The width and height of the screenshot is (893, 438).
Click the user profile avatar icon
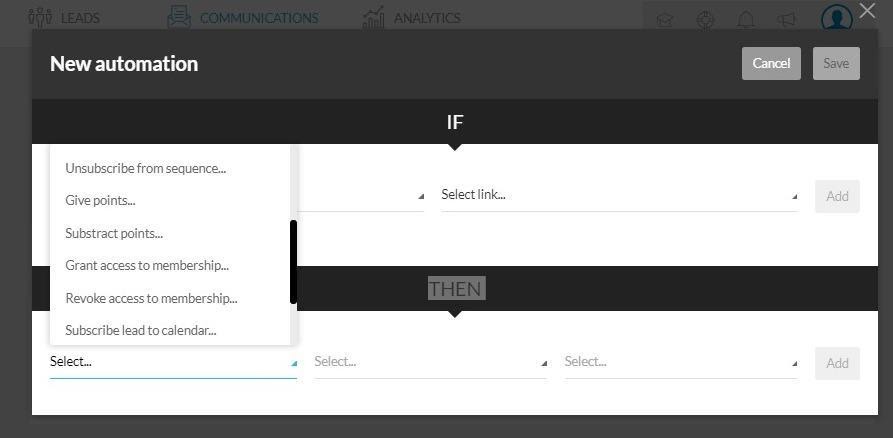tap(837, 17)
